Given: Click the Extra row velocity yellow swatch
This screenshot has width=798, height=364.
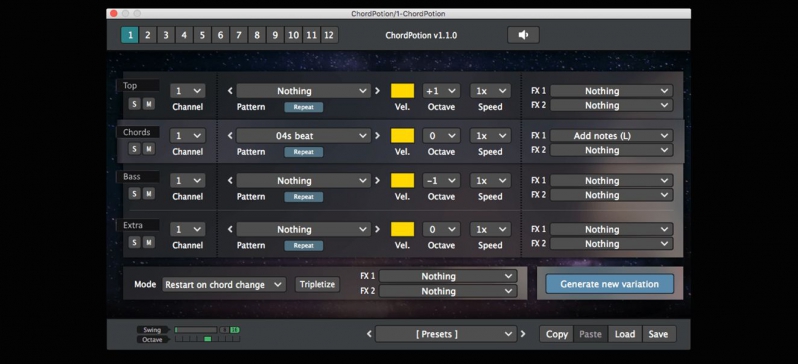Looking at the screenshot, I should click(x=402, y=229).
